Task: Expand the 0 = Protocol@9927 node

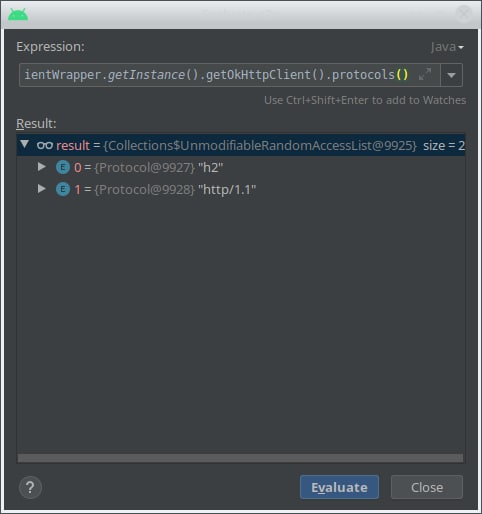Action: pyautogui.click(x=42, y=167)
